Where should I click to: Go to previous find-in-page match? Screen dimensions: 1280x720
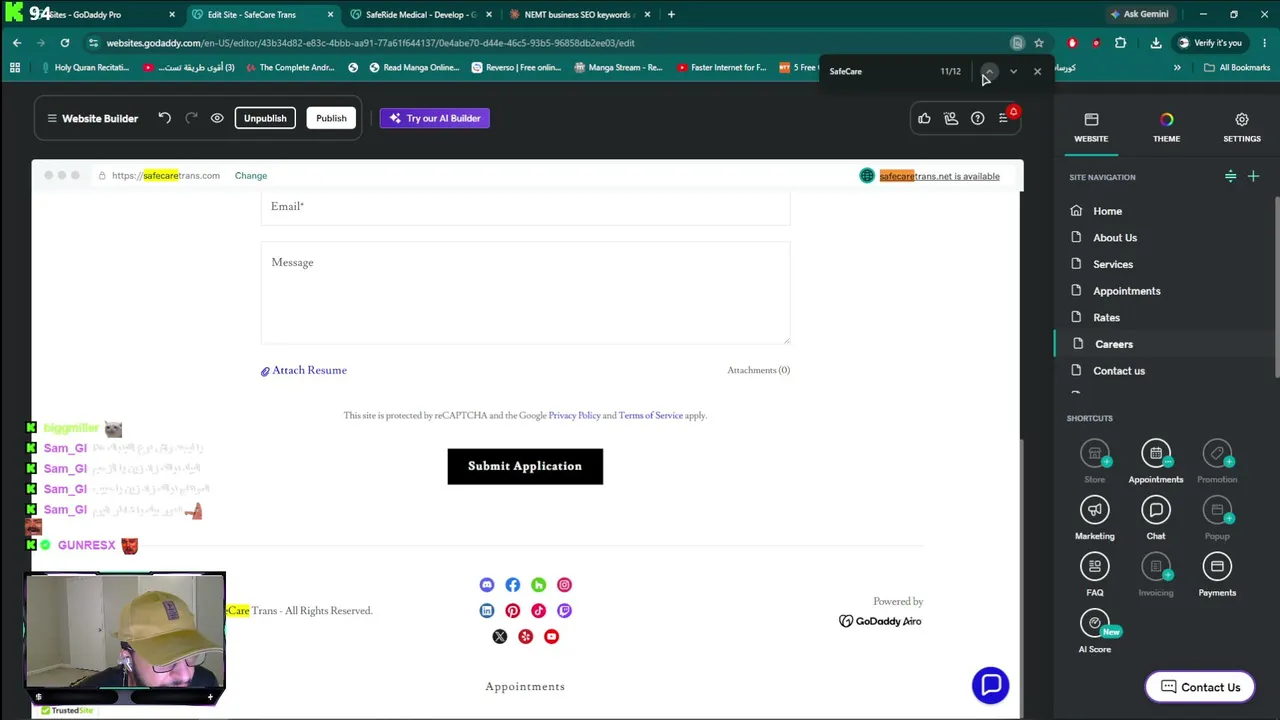989,71
